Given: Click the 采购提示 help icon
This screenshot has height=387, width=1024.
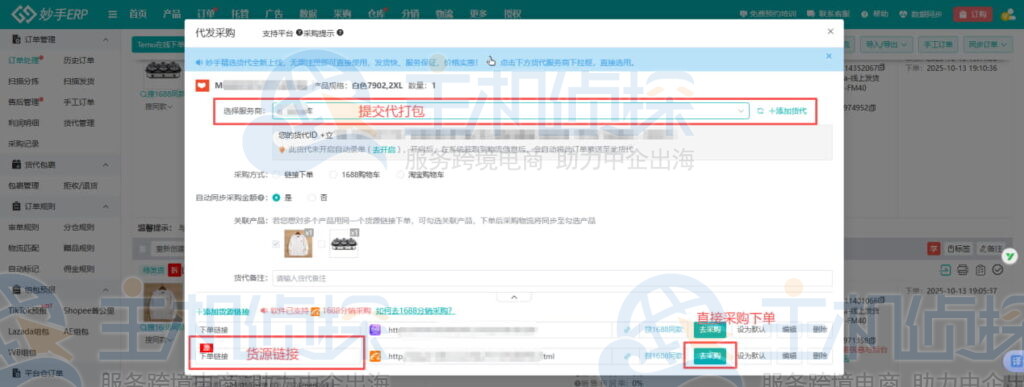Looking at the screenshot, I should [340, 32].
